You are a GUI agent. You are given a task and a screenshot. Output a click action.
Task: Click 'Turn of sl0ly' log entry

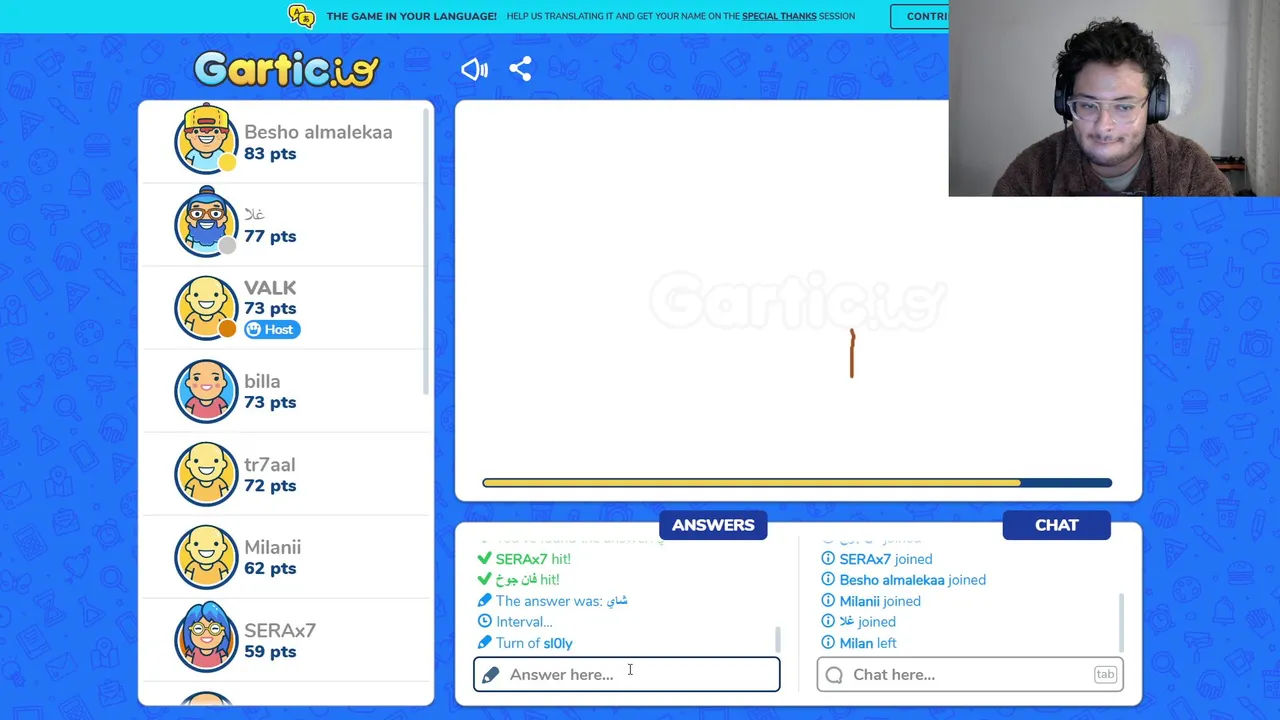point(525,643)
